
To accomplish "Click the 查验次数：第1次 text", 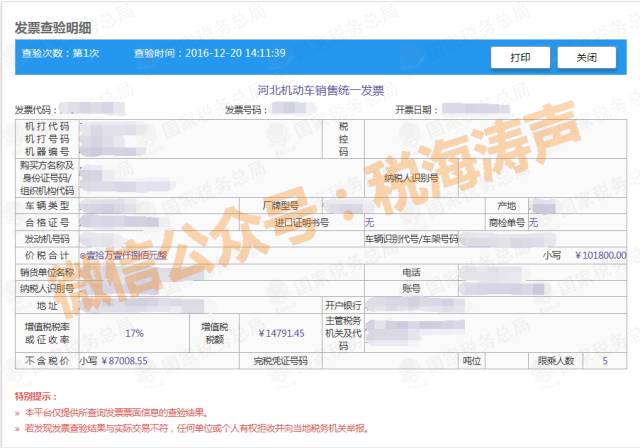I will pyautogui.click(x=65, y=53).
